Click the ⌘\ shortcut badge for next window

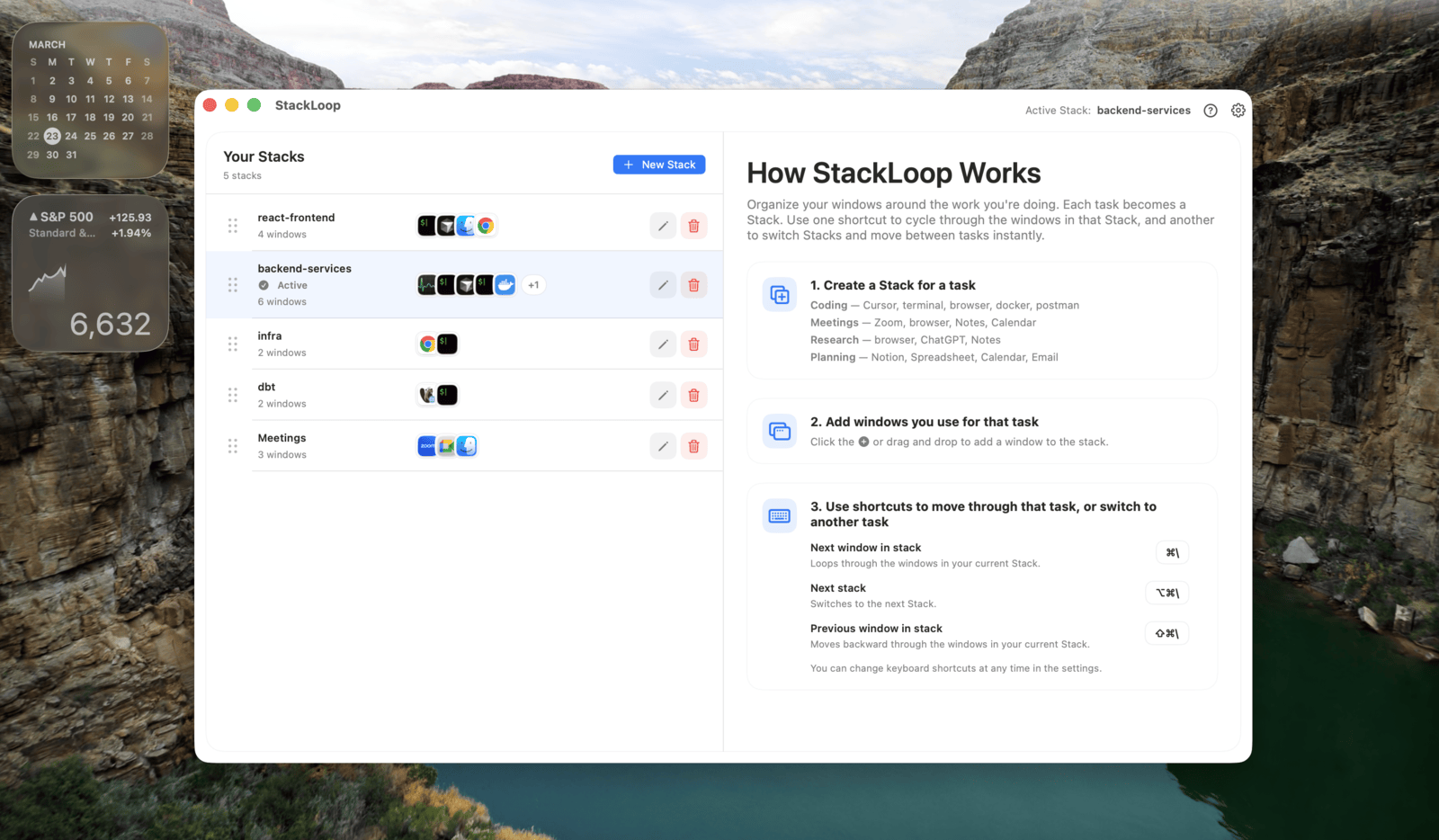point(1170,551)
